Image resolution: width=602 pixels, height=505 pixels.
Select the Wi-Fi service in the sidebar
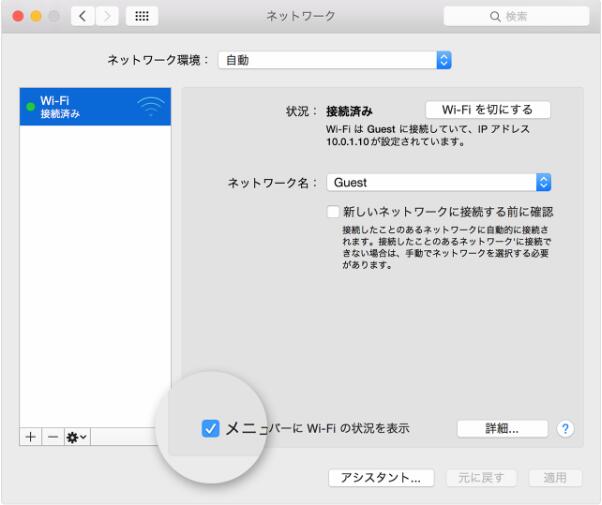[x=95, y=107]
